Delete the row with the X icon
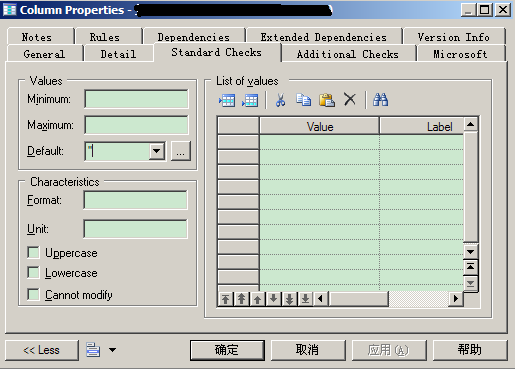This screenshot has width=515, height=369. (x=350, y=100)
